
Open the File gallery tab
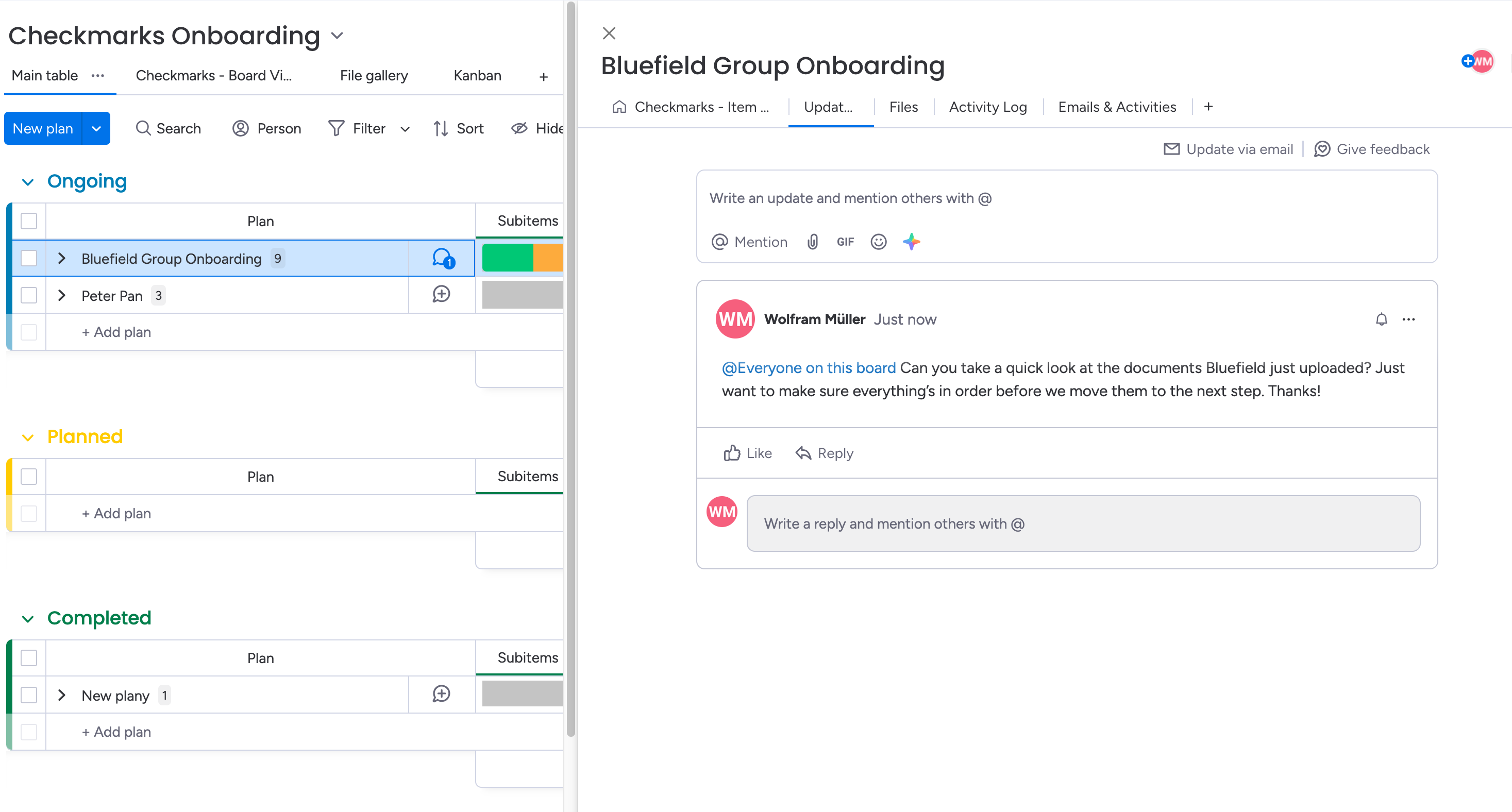pyautogui.click(x=374, y=76)
